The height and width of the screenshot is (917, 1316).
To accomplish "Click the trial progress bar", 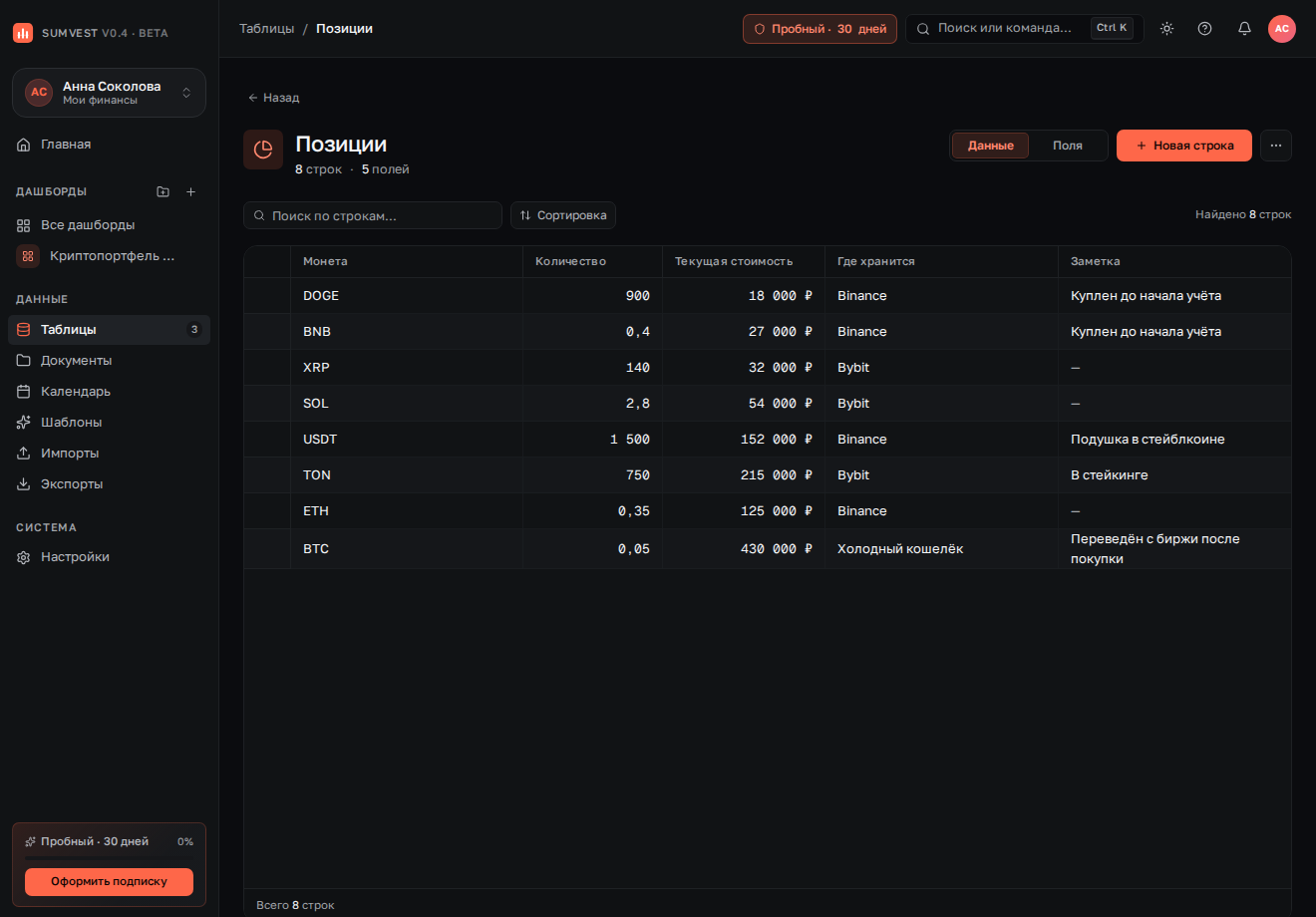I will click(x=109, y=857).
